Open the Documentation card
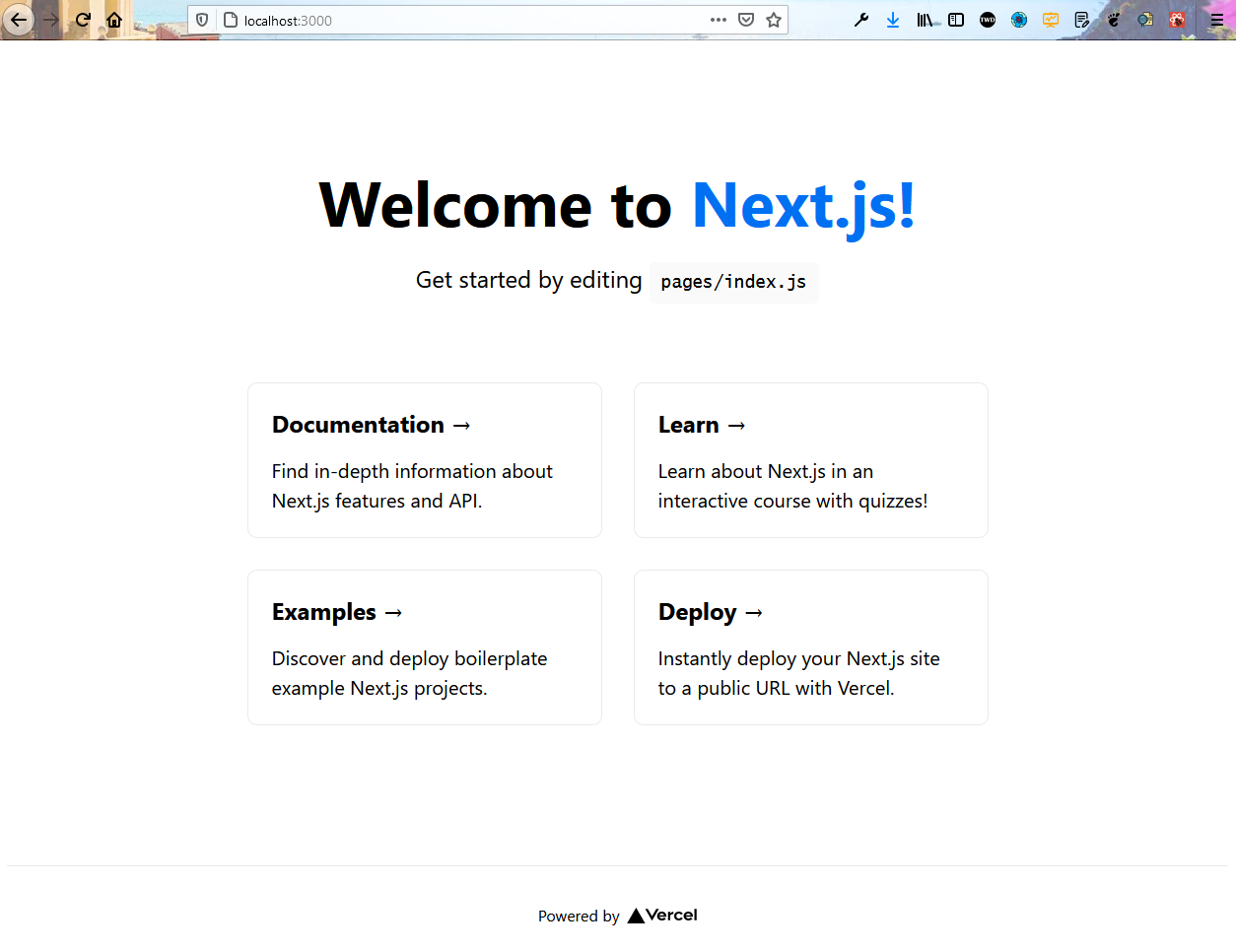This screenshot has height=952, width=1236. pos(425,460)
